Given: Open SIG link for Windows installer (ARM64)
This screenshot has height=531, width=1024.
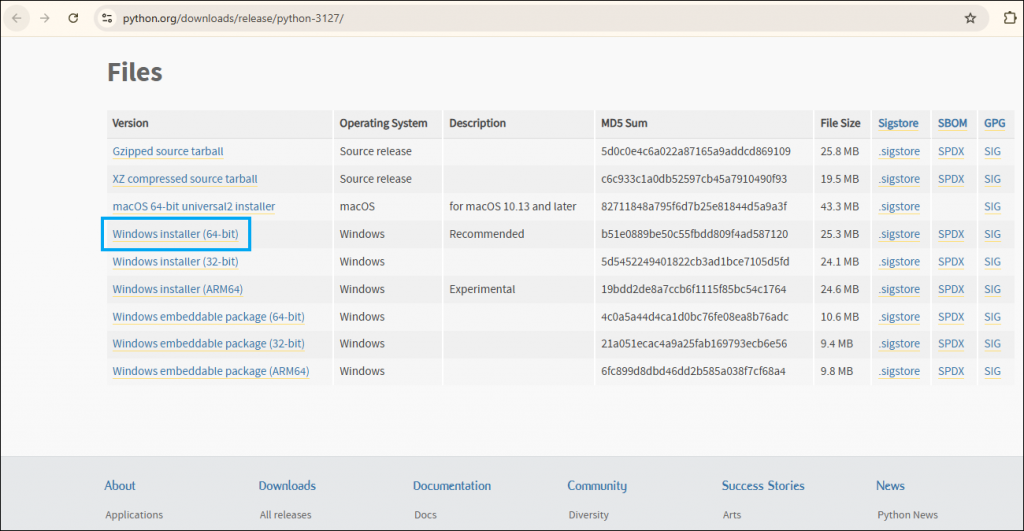Looking at the screenshot, I should click(x=992, y=289).
